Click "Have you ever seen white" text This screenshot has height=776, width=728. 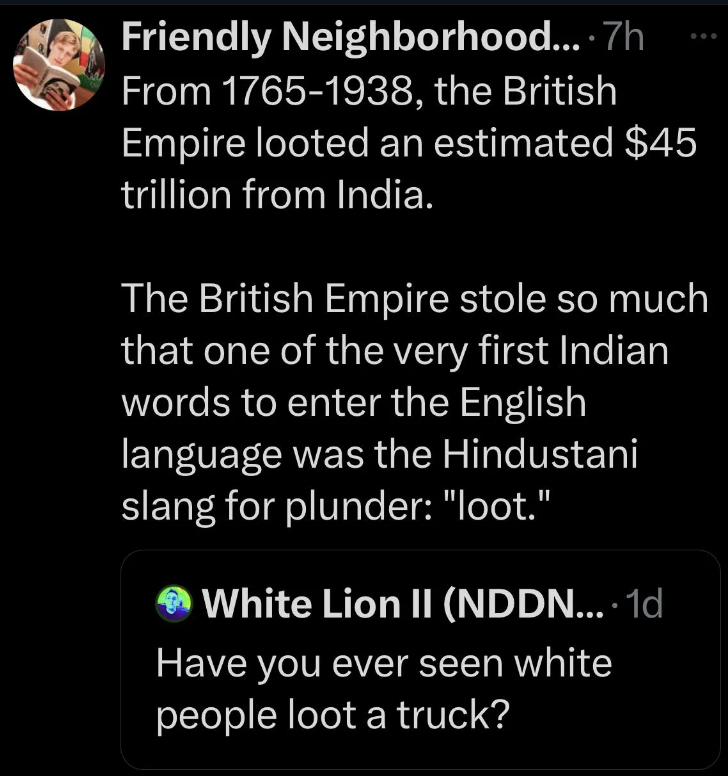coord(383,663)
